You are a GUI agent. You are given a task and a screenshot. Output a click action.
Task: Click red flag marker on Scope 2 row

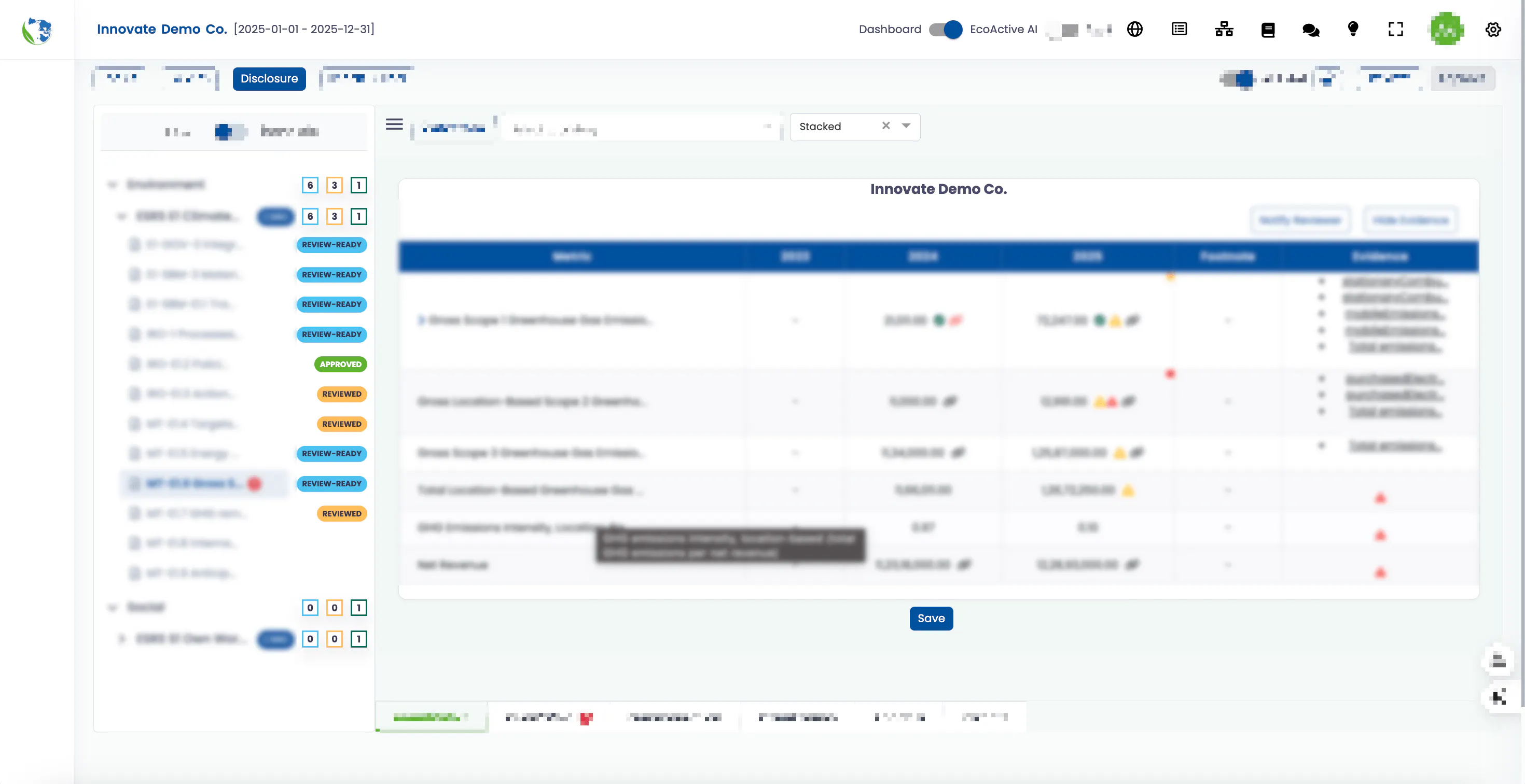[1170, 373]
